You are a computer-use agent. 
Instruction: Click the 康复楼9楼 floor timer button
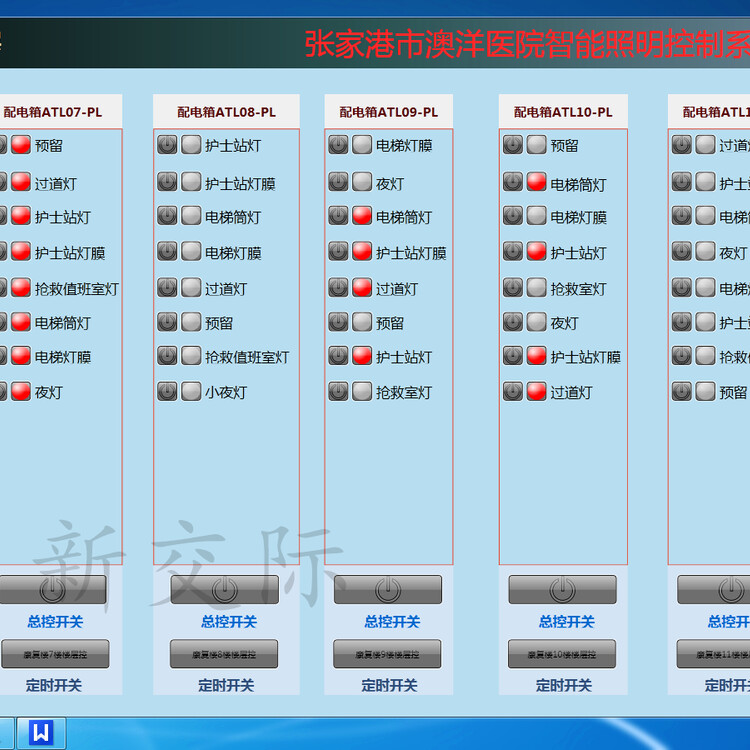click(x=387, y=654)
